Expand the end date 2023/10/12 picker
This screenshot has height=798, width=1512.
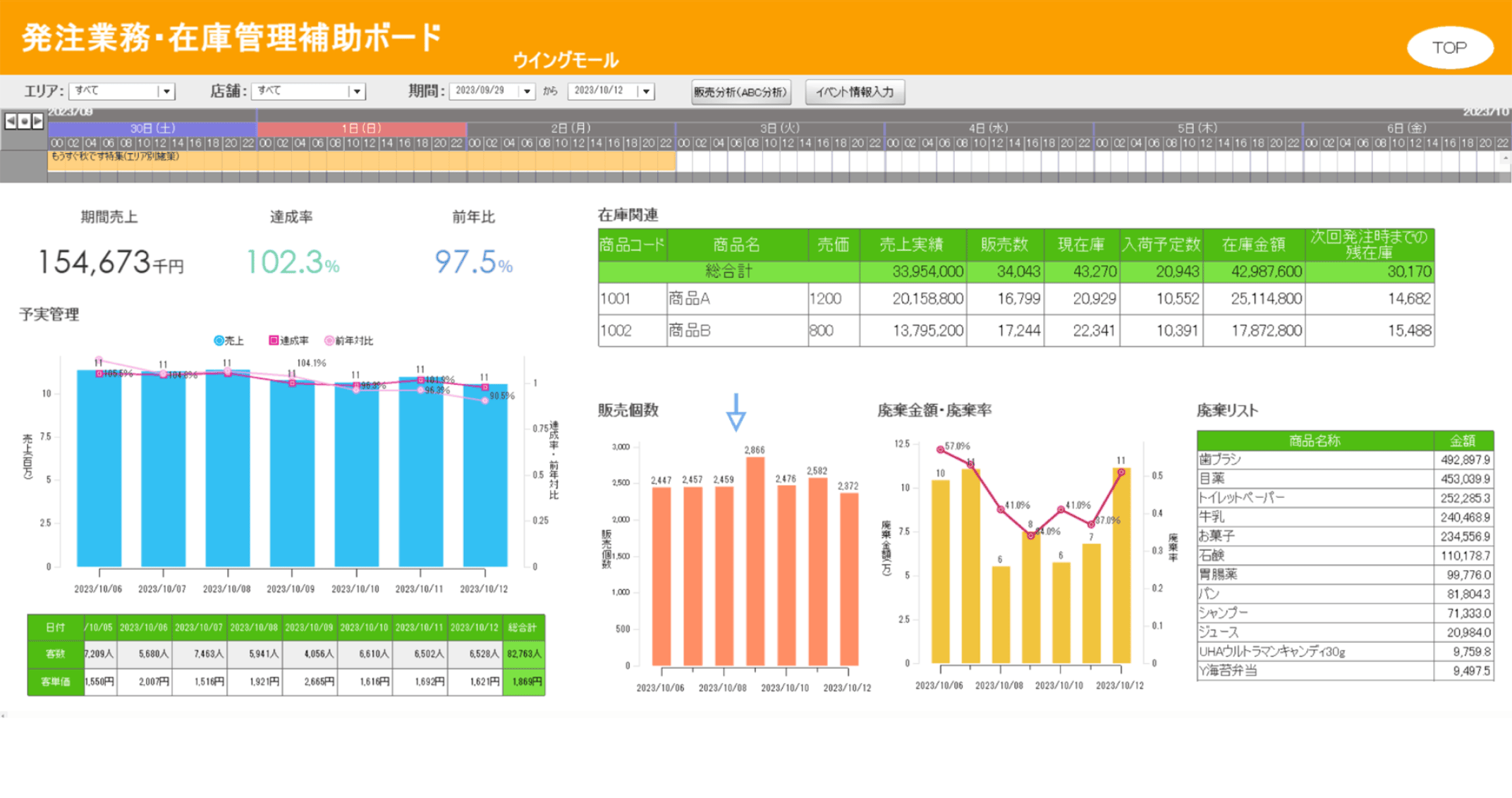[645, 91]
